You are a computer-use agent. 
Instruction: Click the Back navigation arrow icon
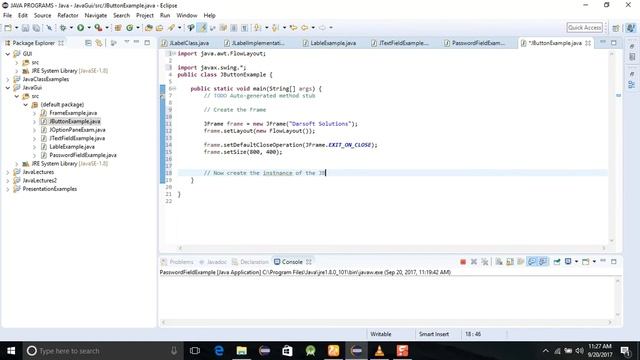[304, 28]
